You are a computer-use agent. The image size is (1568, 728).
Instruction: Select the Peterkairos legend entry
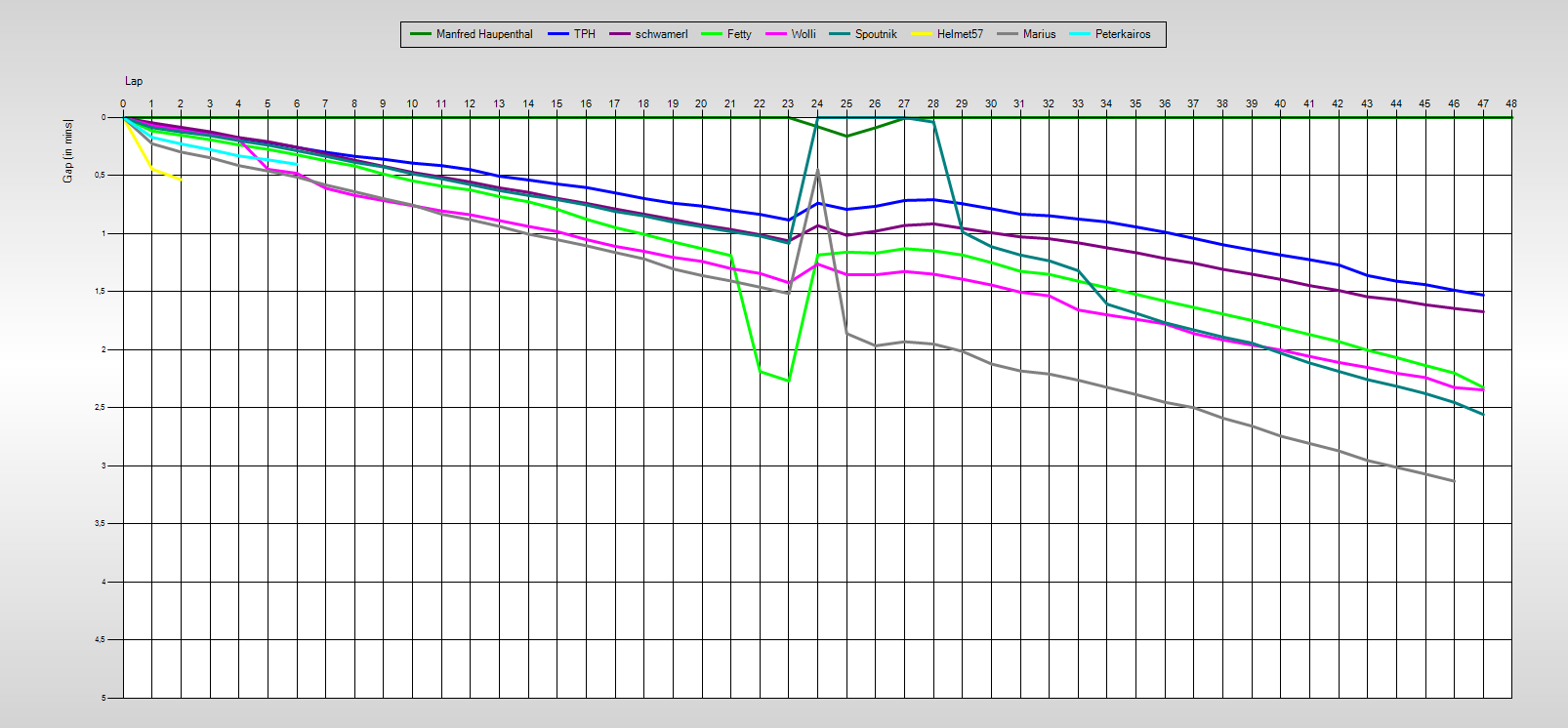(x=1110, y=34)
